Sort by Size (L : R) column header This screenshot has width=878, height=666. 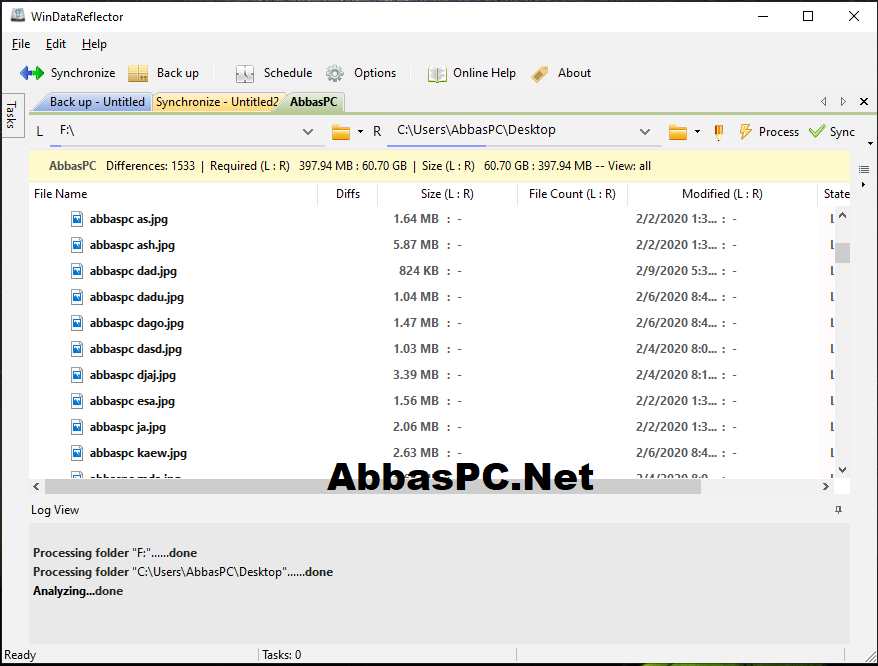[447, 194]
